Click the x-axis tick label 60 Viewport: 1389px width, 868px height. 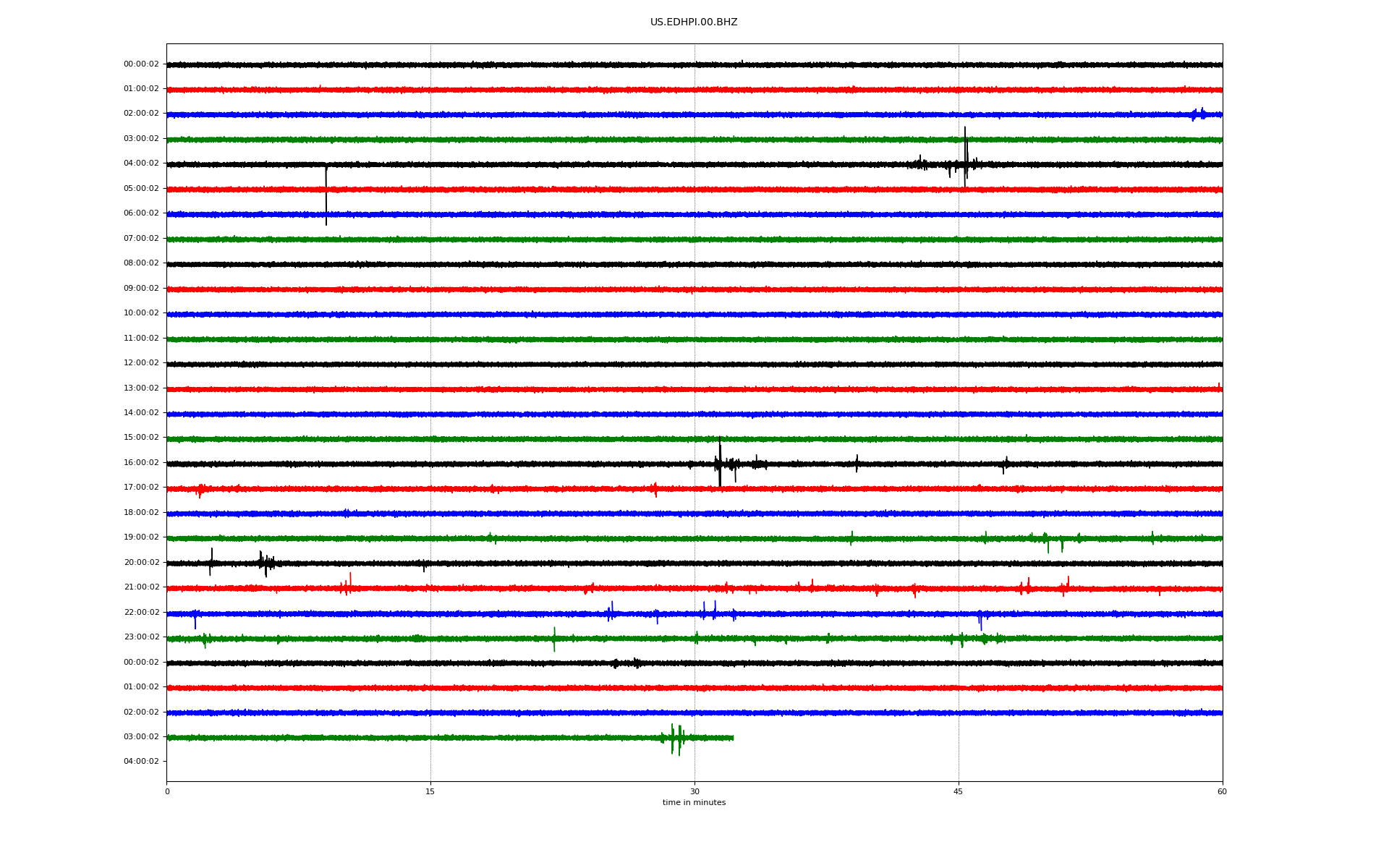point(1222,791)
